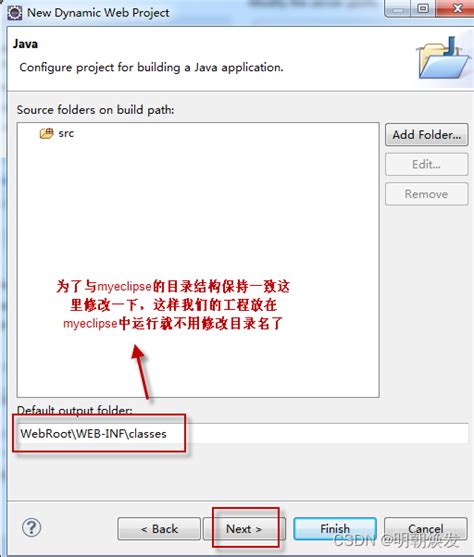Image resolution: width=474 pixels, height=557 pixels.
Task: Click the src source folder icon
Action: (x=47, y=134)
